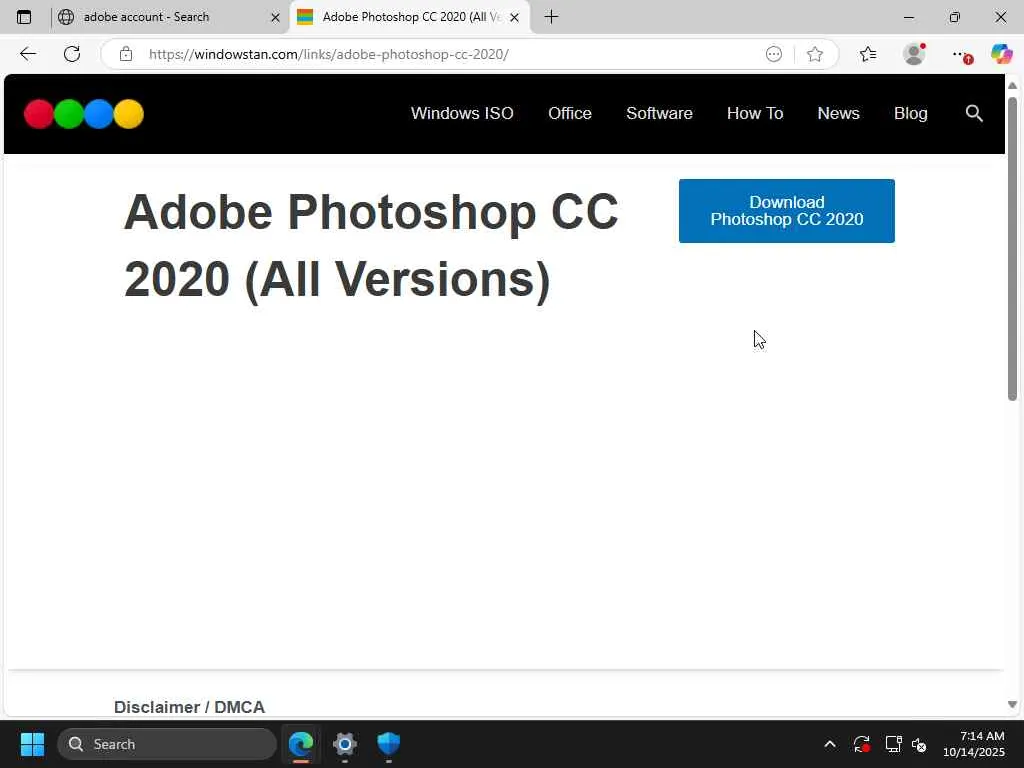Click the muted volume tray icon
This screenshot has height=768, width=1024.
[x=919, y=744]
